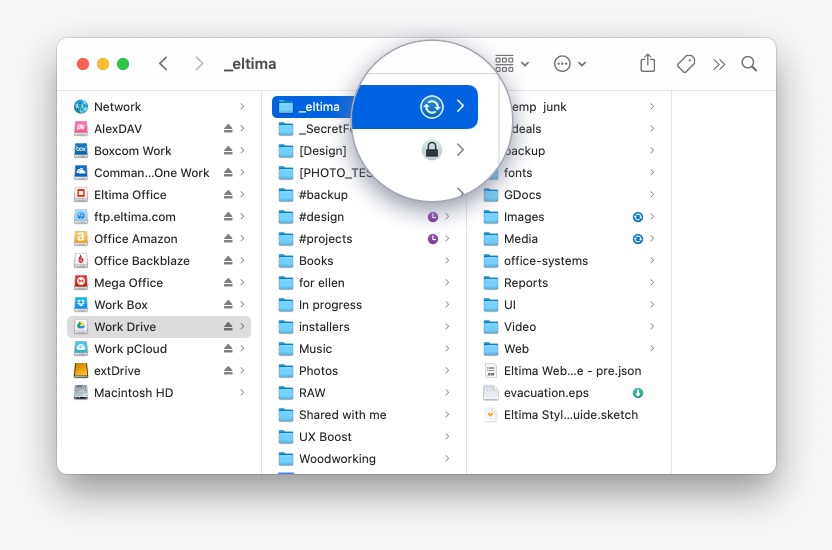Expand the GDocs folder chevron
Screen dimensions: 832x550
652,195
